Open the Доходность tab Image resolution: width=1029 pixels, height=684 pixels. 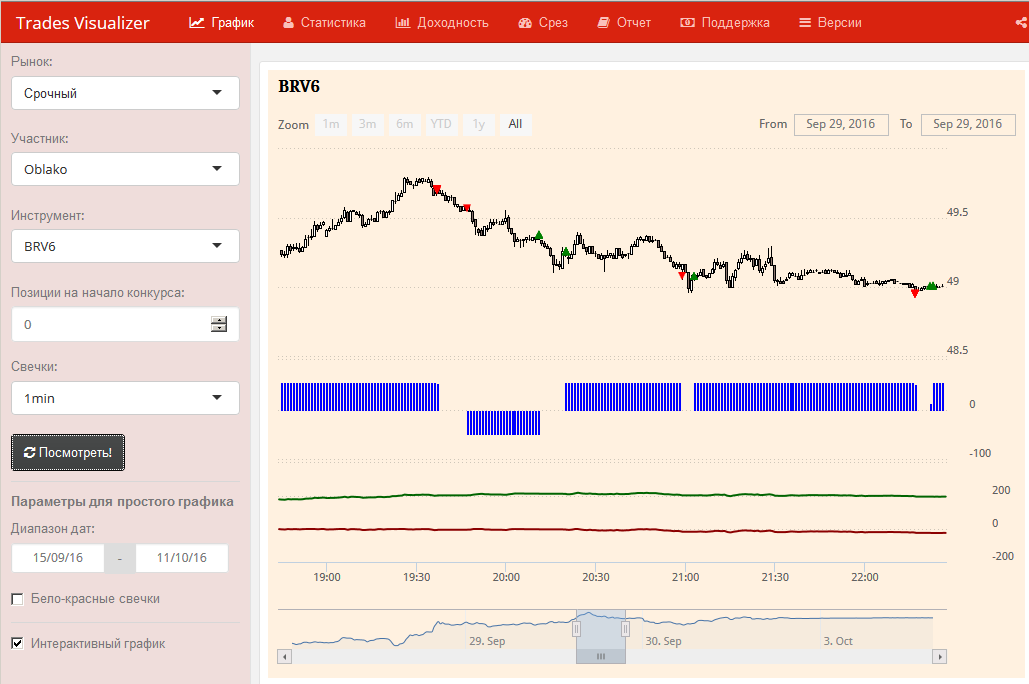(x=442, y=23)
